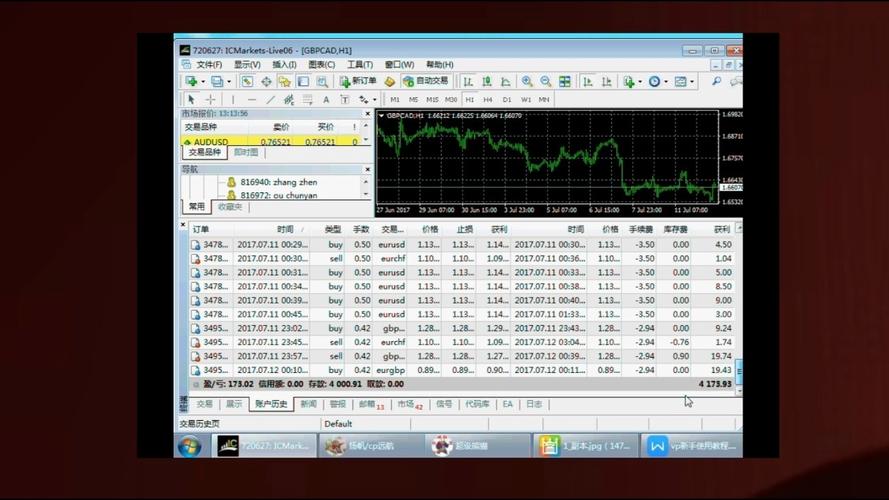Open the Strategy Tester magnifier icon

pyautogui.click(x=322, y=82)
